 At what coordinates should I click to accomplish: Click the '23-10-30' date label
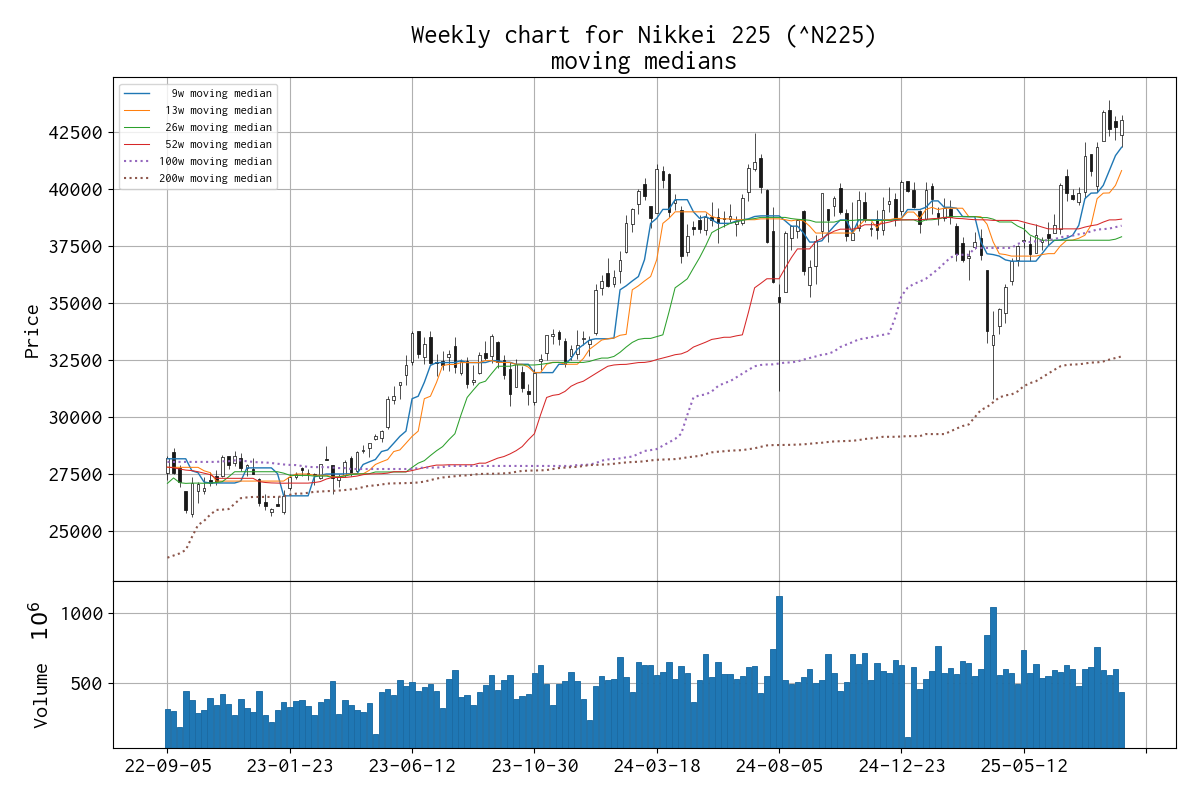point(534,767)
